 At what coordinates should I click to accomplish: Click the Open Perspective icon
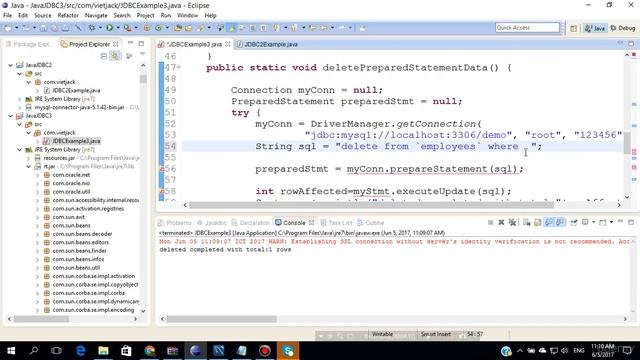coord(573,28)
